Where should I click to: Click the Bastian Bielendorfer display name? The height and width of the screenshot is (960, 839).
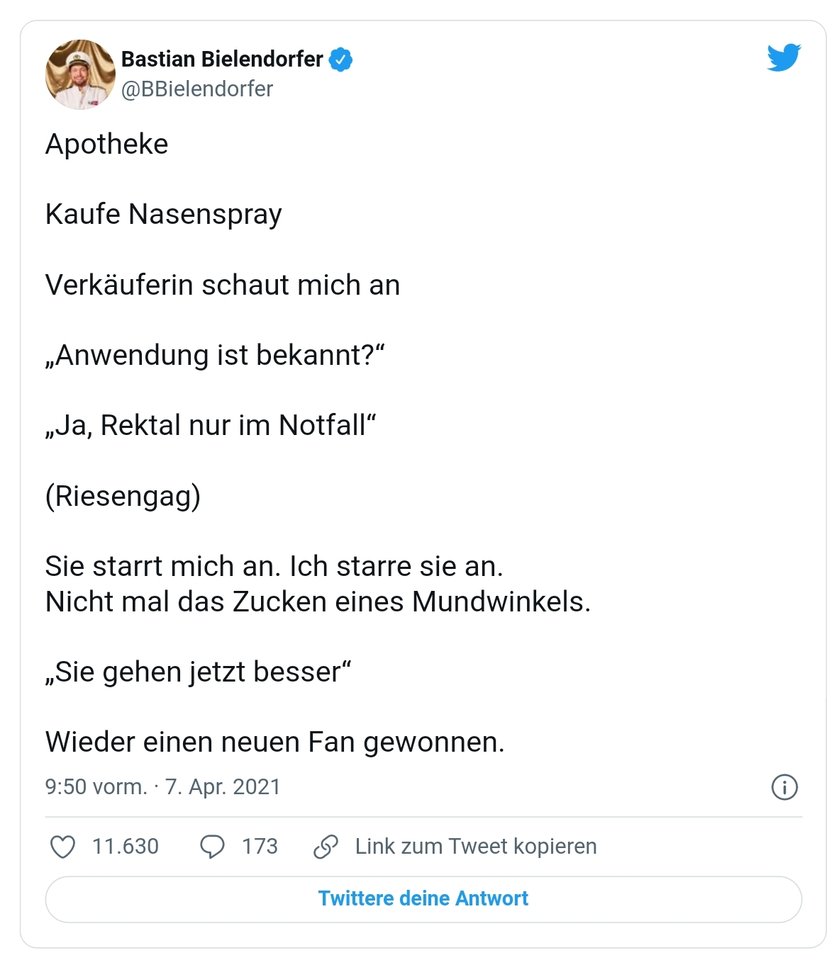tap(222, 59)
